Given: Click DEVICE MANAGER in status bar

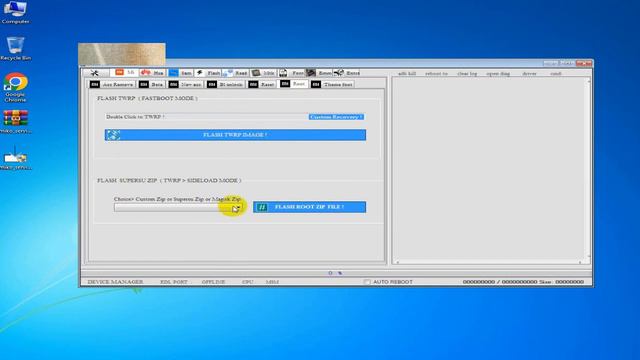Looking at the screenshot, I should [116, 282].
